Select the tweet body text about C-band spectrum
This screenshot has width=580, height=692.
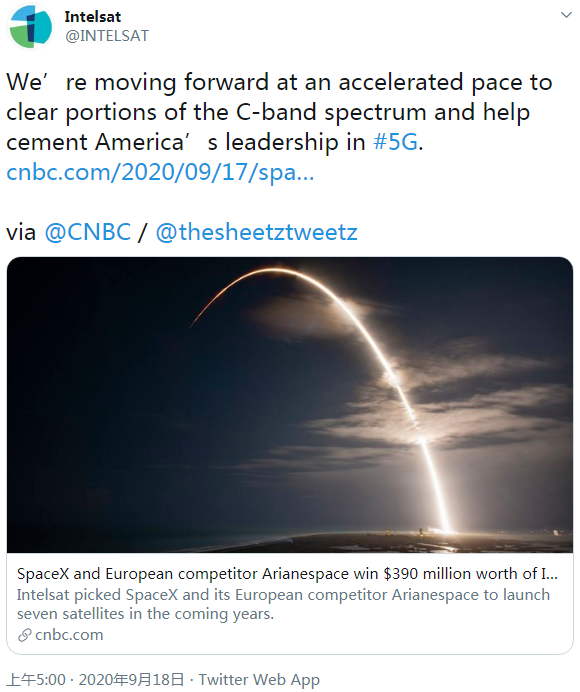pyautogui.click(x=279, y=112)
